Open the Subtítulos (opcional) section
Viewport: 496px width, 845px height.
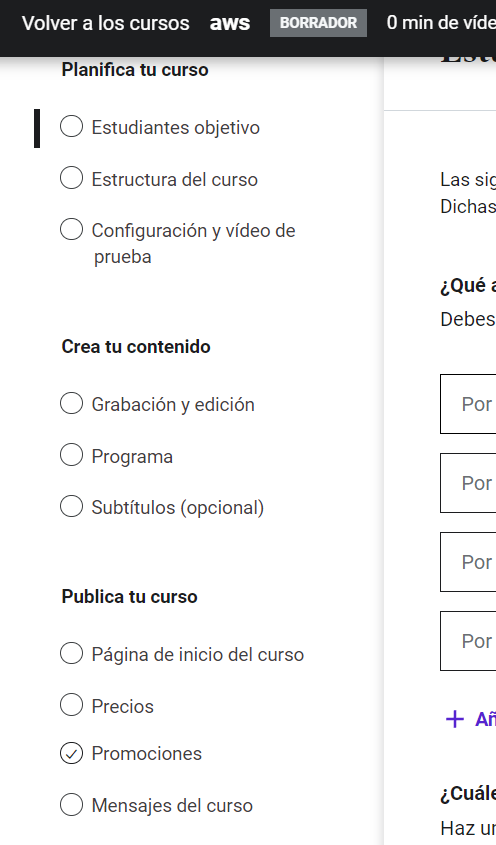(178, 508)
